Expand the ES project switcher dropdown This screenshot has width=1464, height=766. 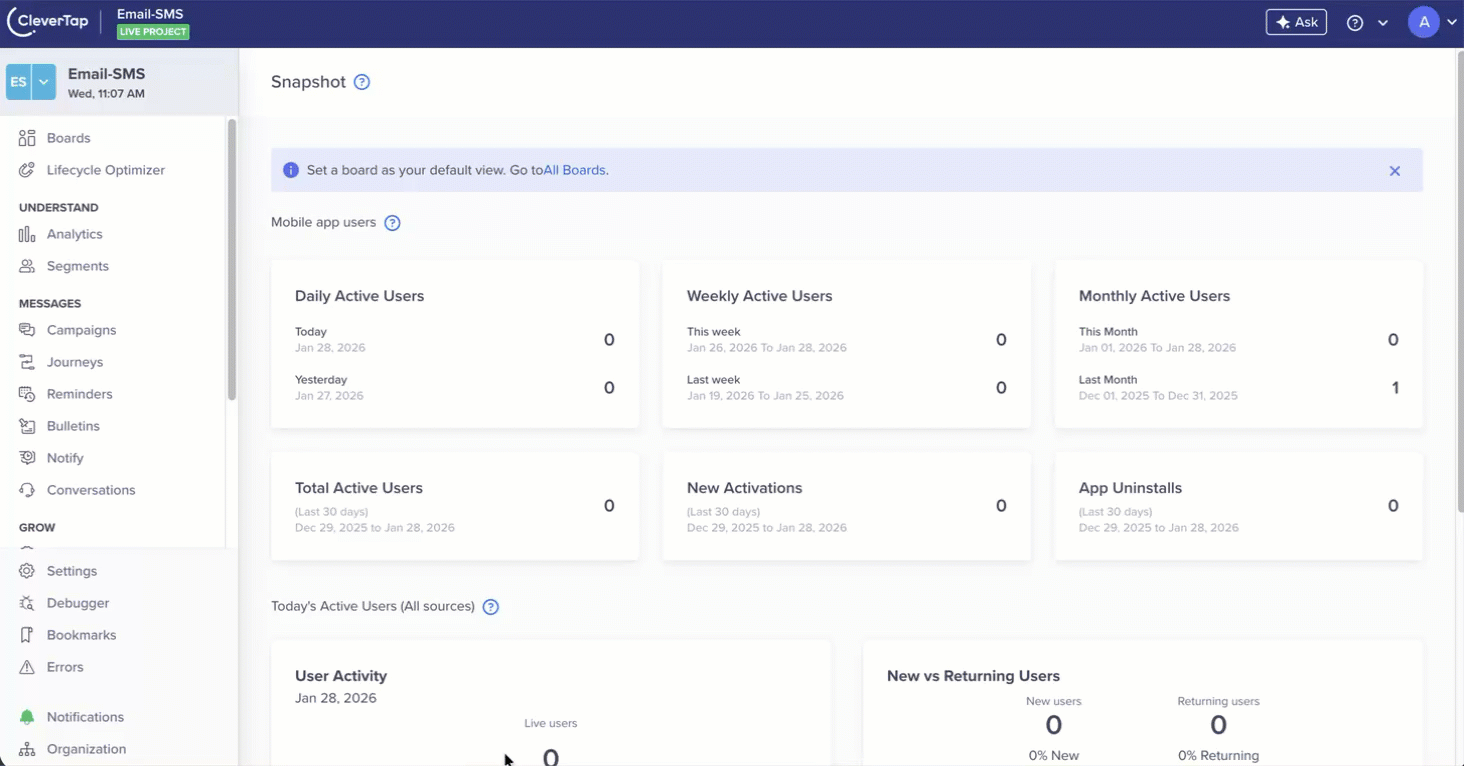pyautogui.click(x=44, y=82)
